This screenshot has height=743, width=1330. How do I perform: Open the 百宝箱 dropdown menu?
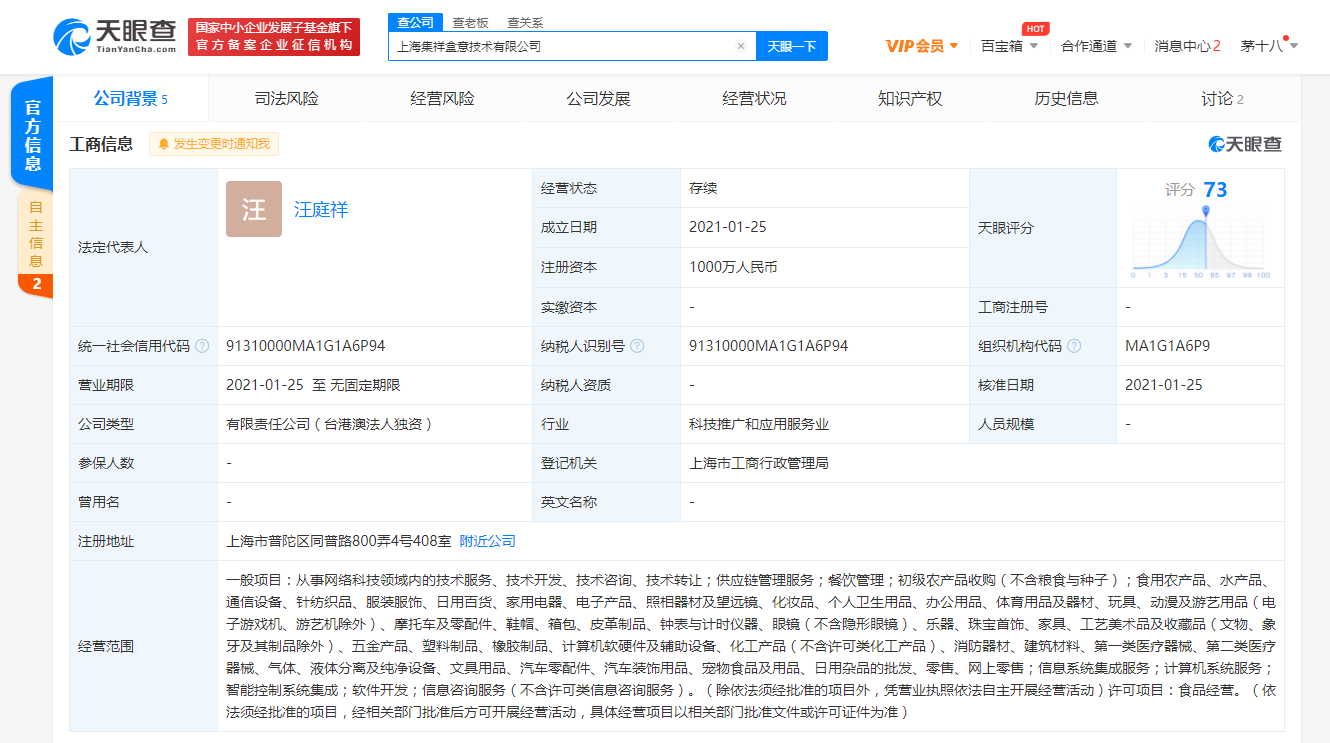pos(1008,46)
